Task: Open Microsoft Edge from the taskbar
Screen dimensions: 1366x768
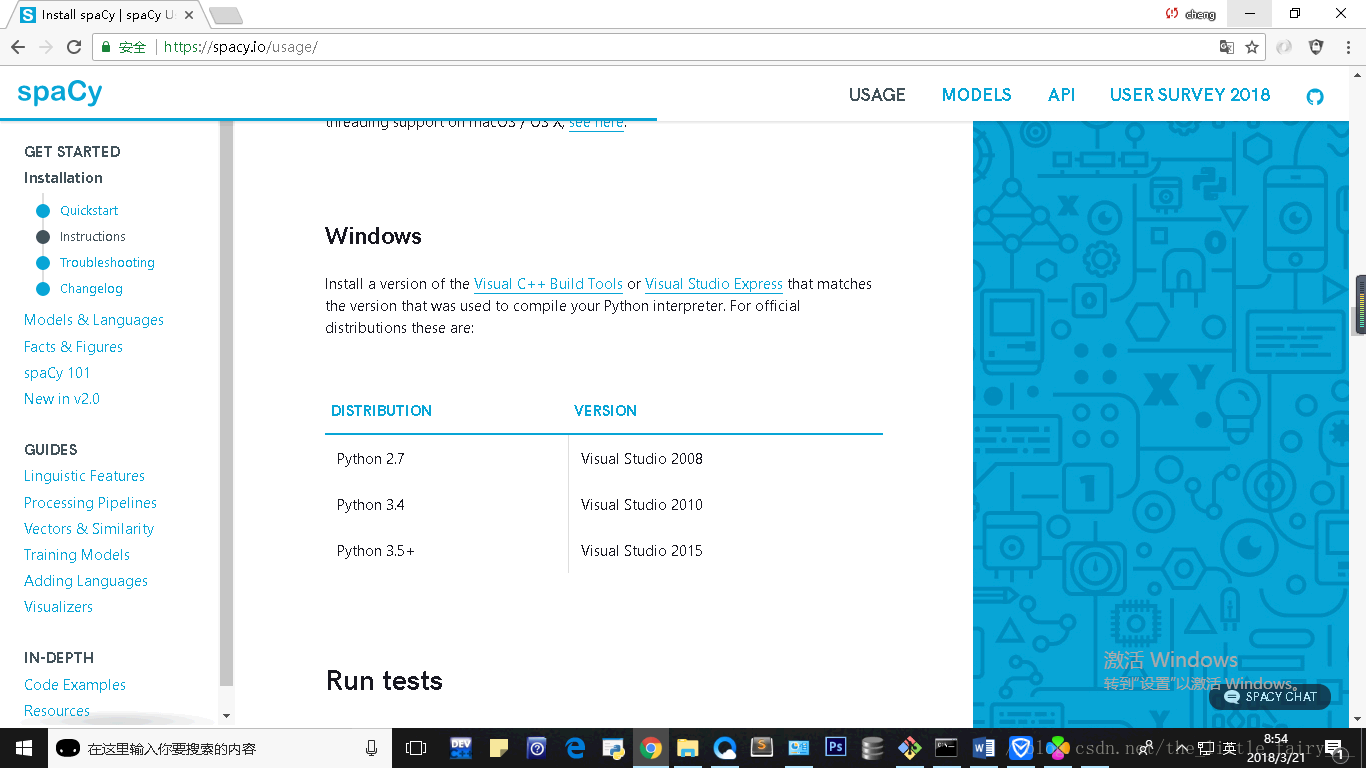Action: click(x=575, y=748)
